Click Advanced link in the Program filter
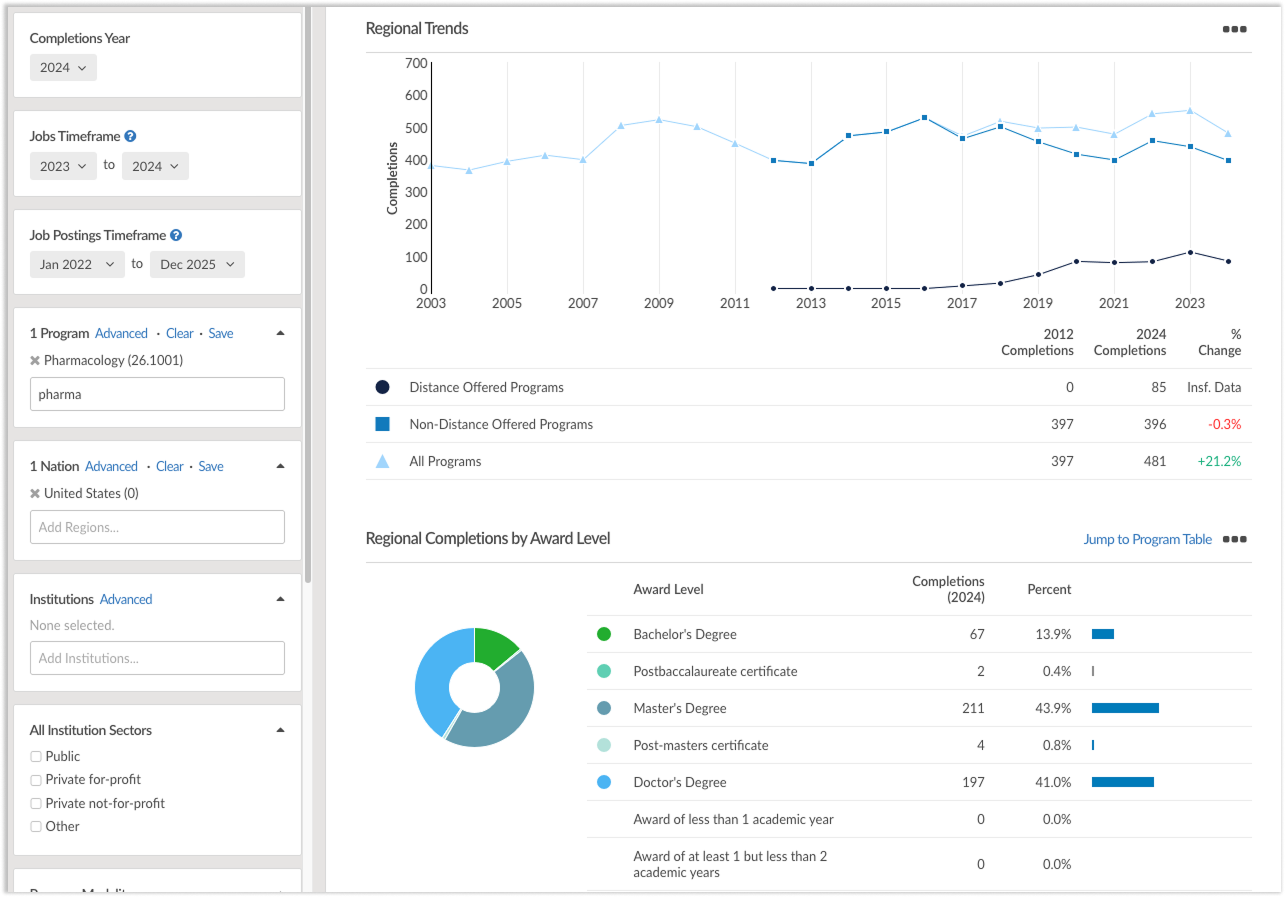Viewport: 1285px width, 897px height. [x=121, y=333]
